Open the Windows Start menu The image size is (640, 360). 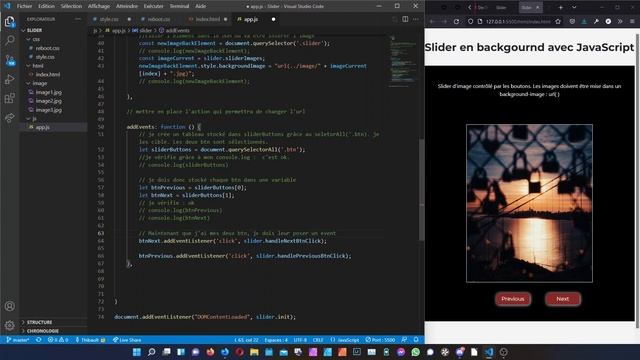coord(137,352)
